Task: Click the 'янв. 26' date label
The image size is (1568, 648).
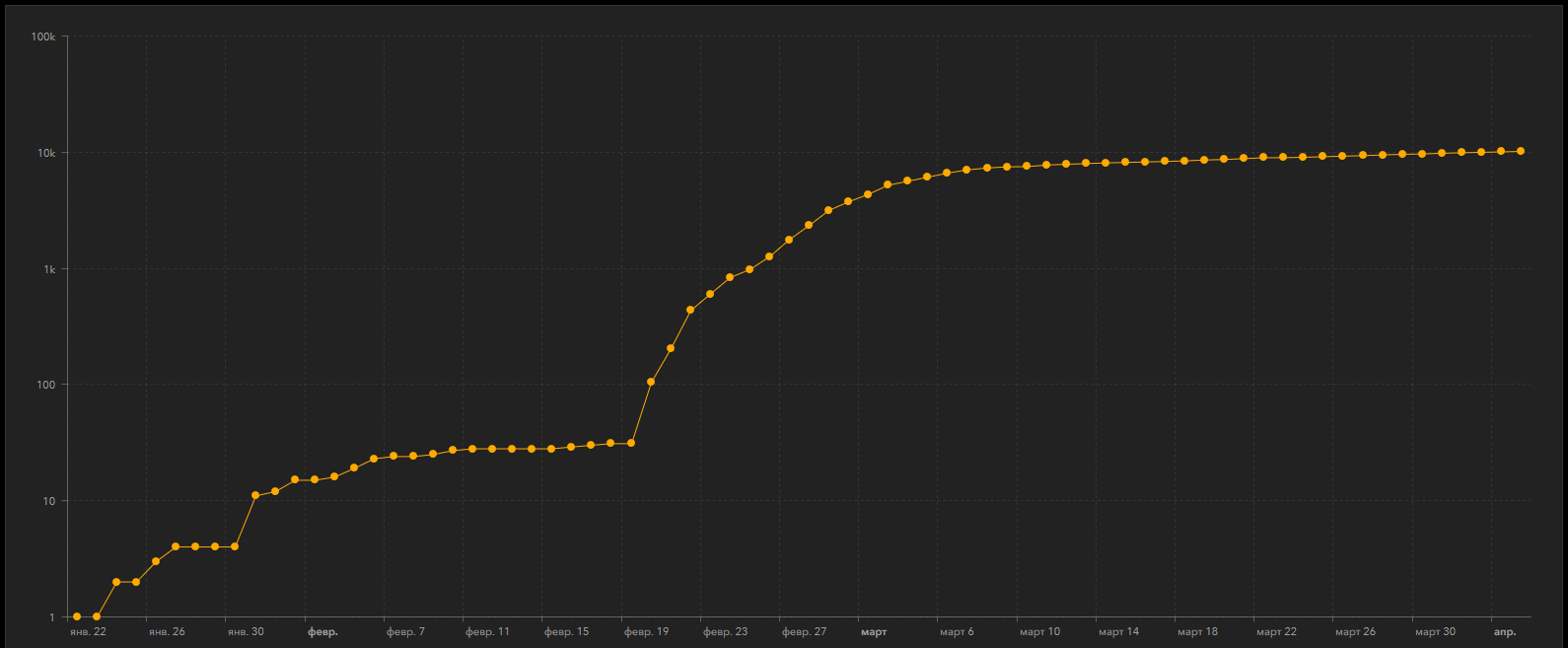Action: (167, 631)
